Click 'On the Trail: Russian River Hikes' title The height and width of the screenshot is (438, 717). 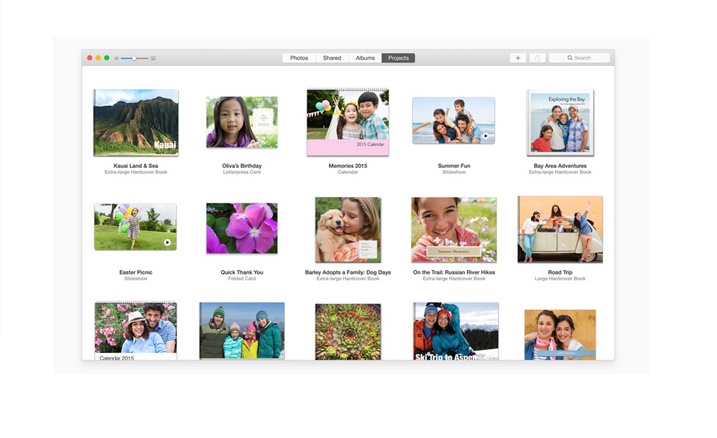pos(454,272)
